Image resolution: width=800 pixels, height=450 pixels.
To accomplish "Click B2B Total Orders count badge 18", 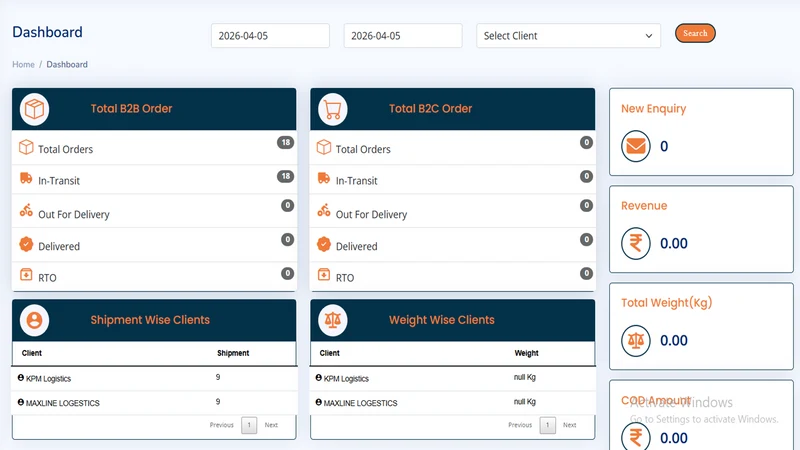I will click(286, 142).
